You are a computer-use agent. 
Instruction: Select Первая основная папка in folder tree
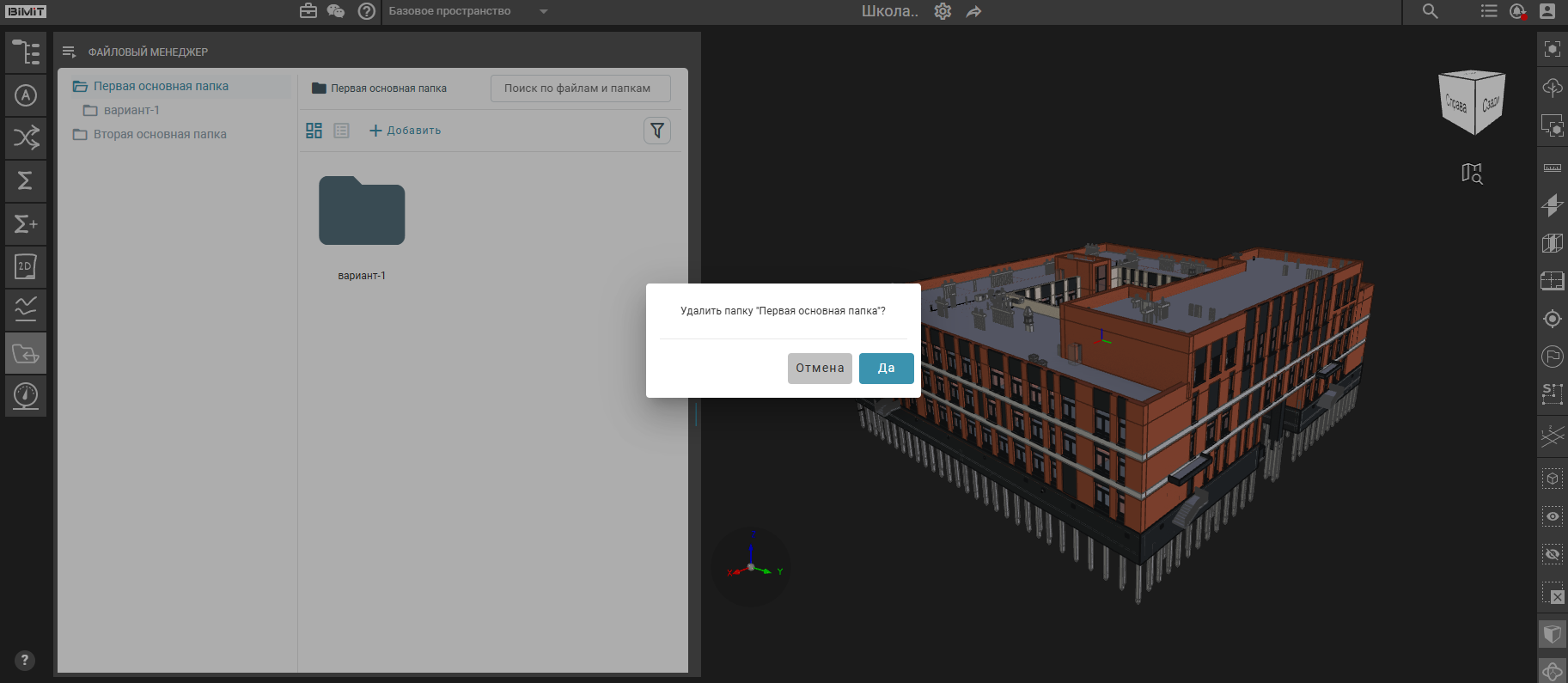(x=161, y=86)
